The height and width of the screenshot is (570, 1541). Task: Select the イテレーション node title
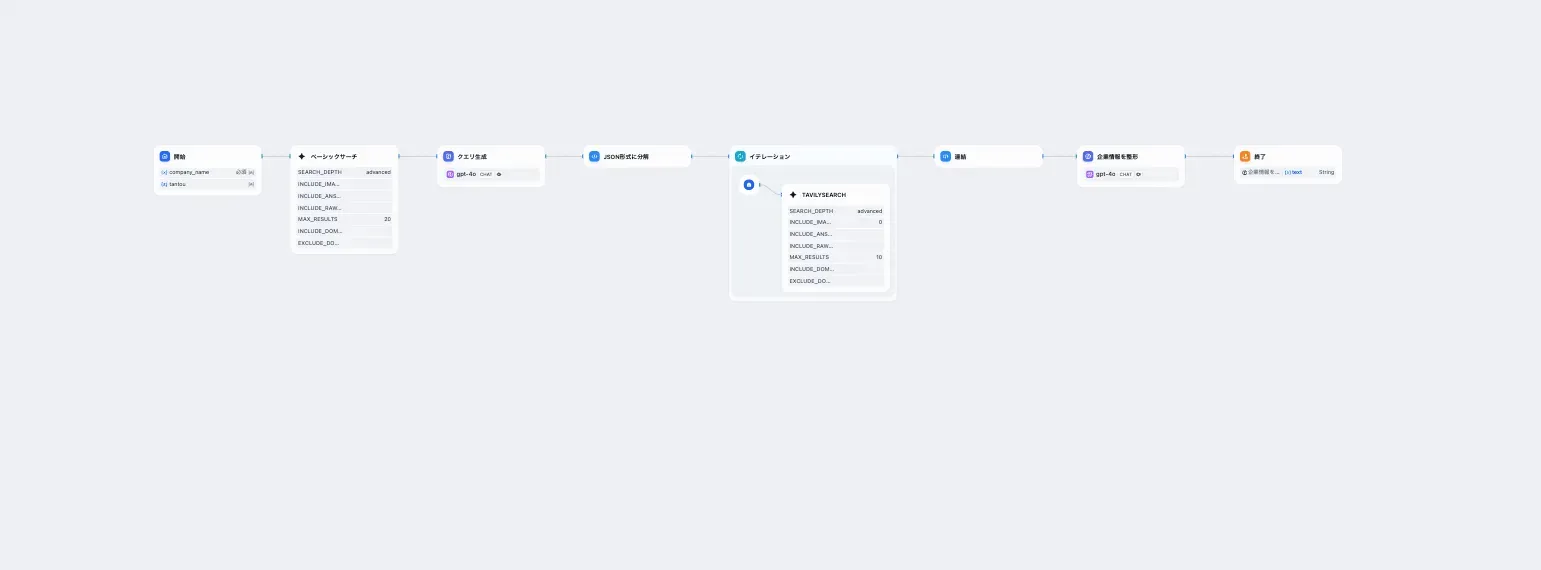pos(769,157)
